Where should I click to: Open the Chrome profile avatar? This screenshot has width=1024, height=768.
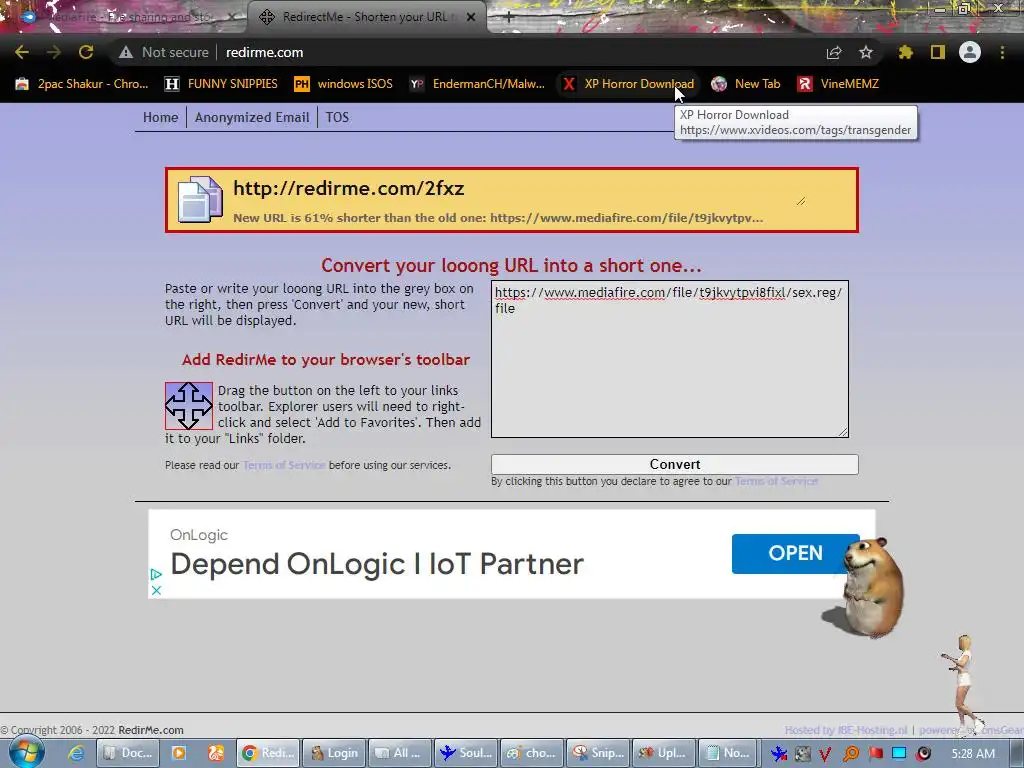pos(970,52)
